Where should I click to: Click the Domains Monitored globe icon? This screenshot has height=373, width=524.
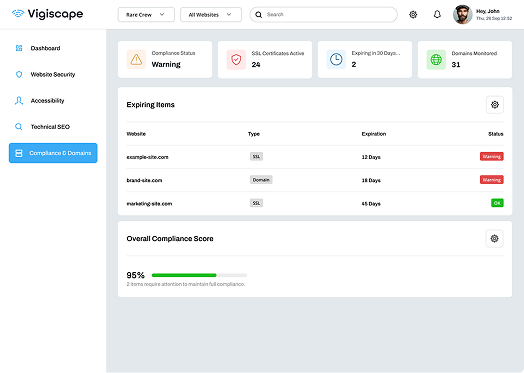point(436,59)
